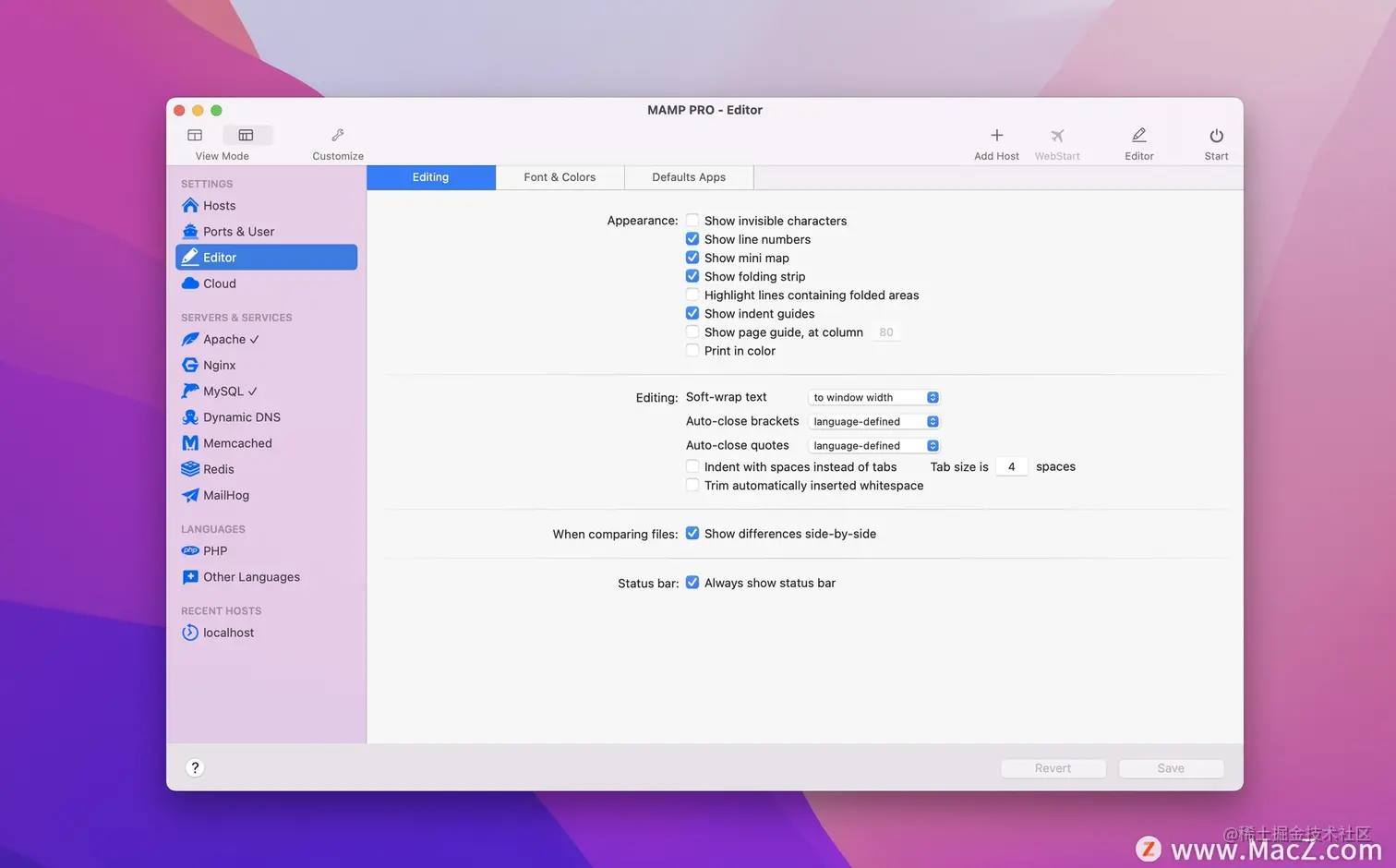Viewport: 1396px width, 868px height.
Task: Uncheck Show line numbers
Action: pos(692,239)
